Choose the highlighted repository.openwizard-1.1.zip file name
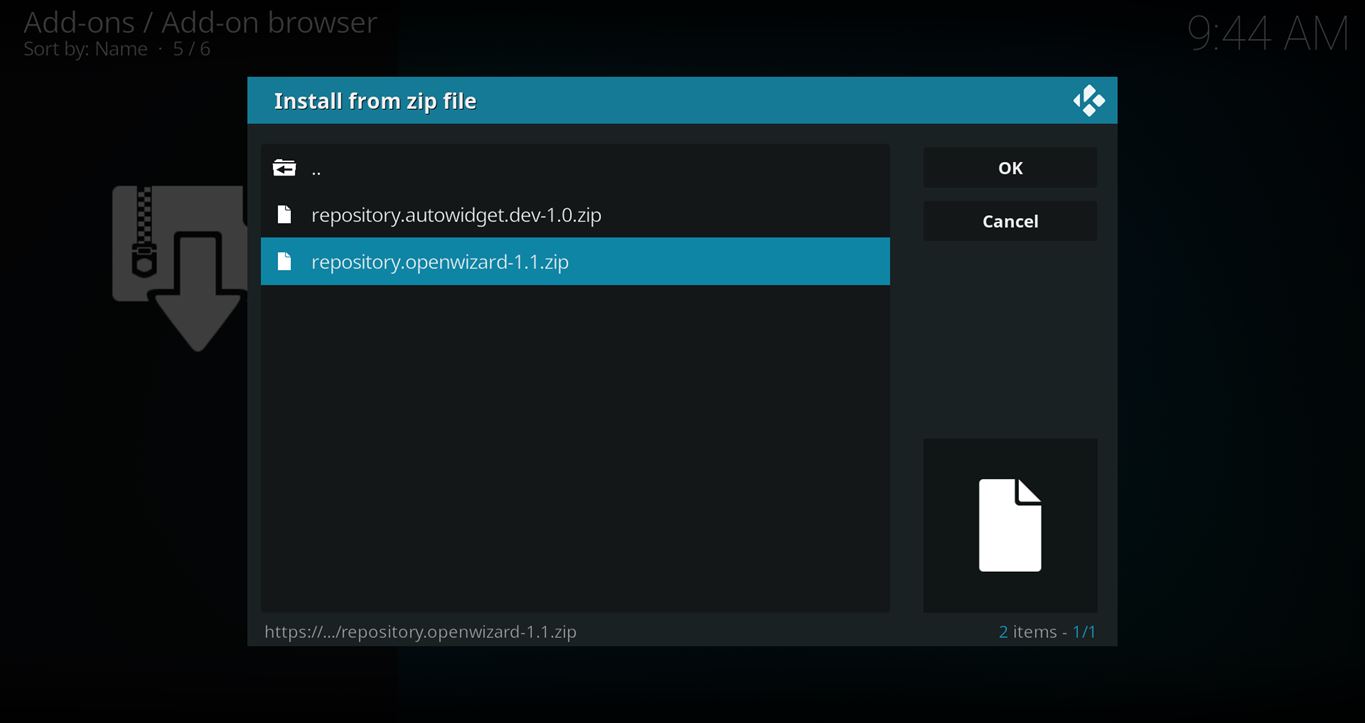Image resolution: width=1365 pixels, height=723 pixels. pos(440,262)
